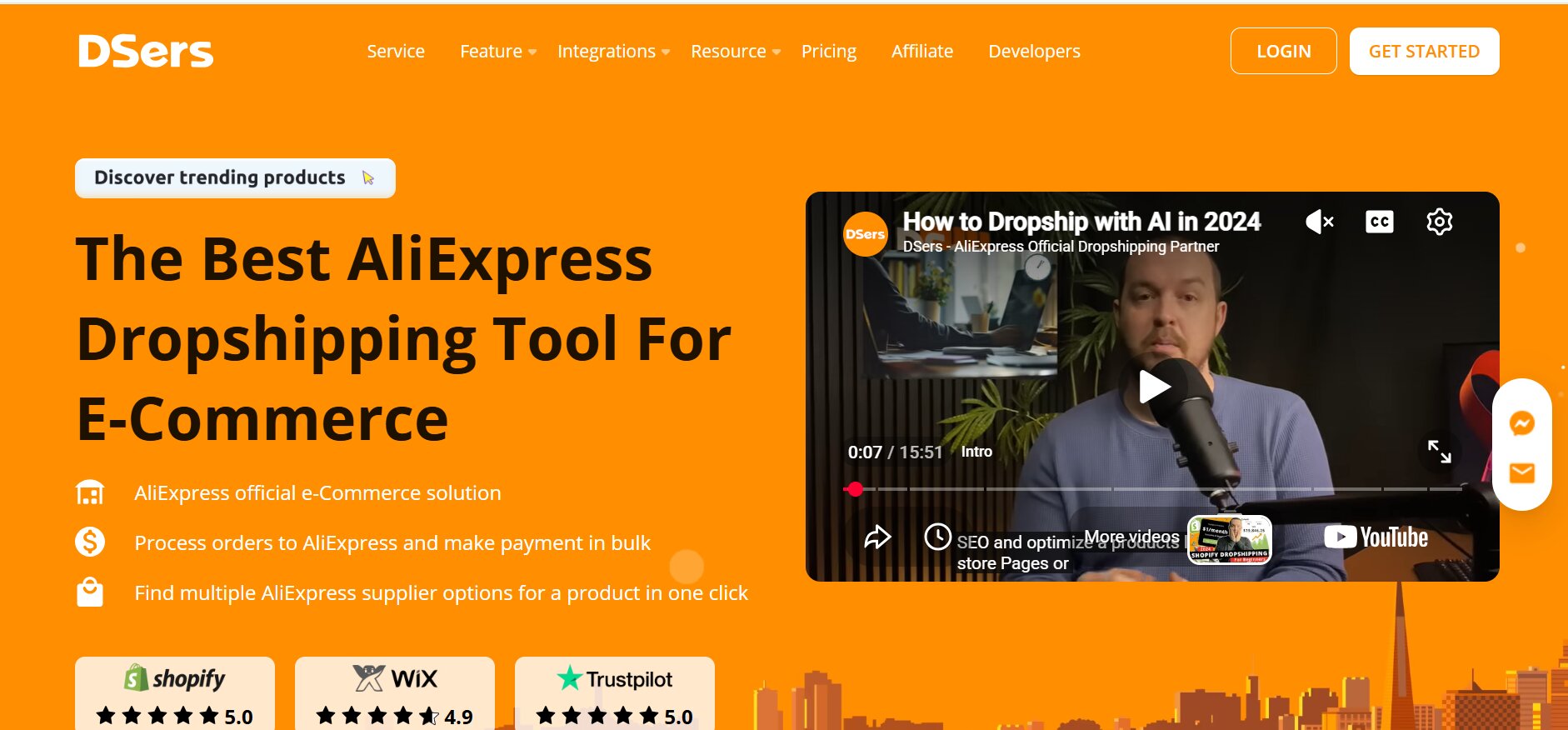1568x730 pixels.
Task: Open the video on YouTube logo
Action: [x=1376, y=537]
